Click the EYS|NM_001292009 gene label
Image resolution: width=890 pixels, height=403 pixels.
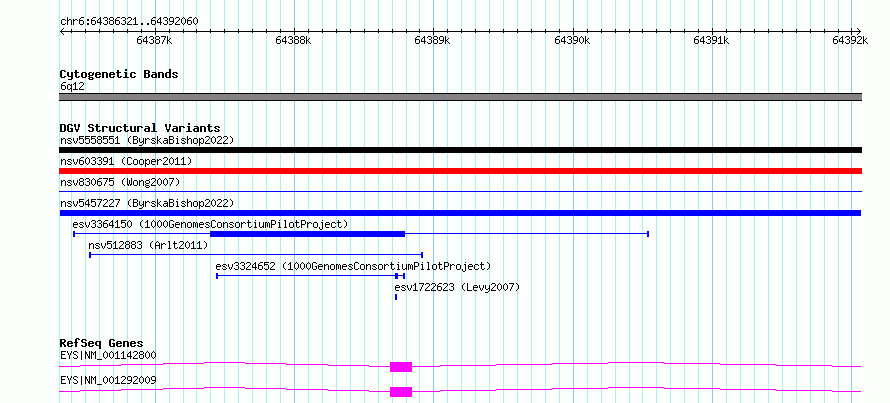click(108, 380)
